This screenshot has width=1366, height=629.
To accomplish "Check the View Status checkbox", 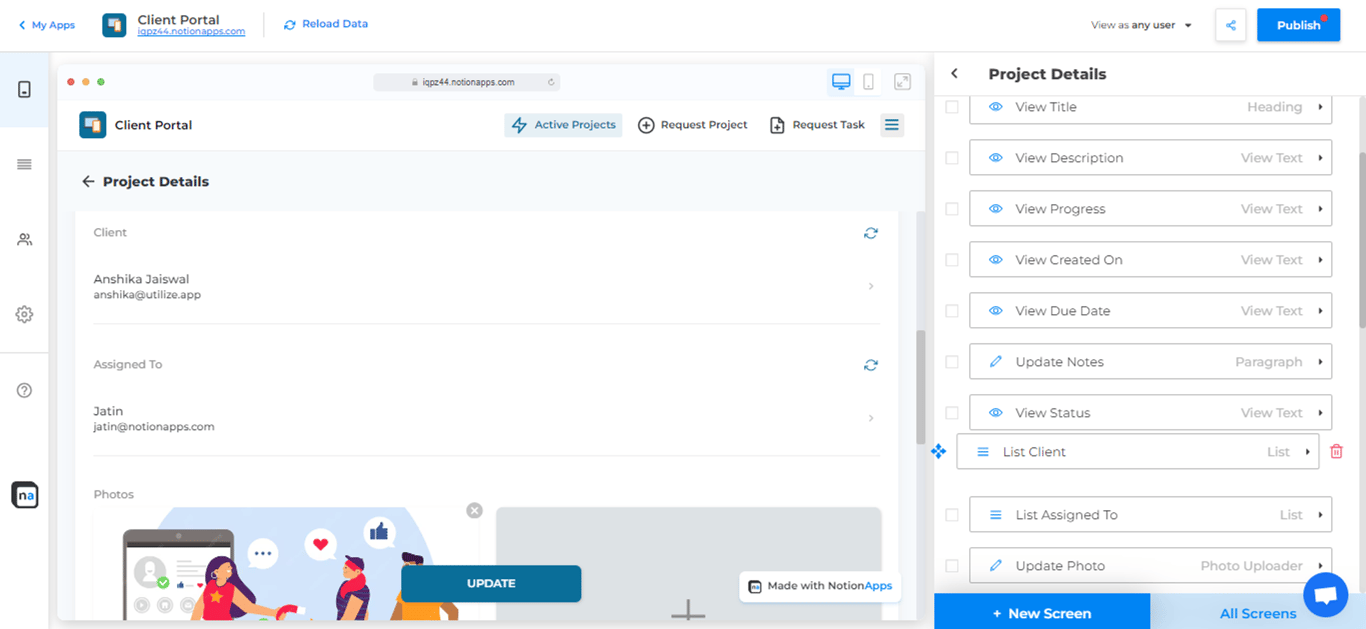I will pos(952,413).
